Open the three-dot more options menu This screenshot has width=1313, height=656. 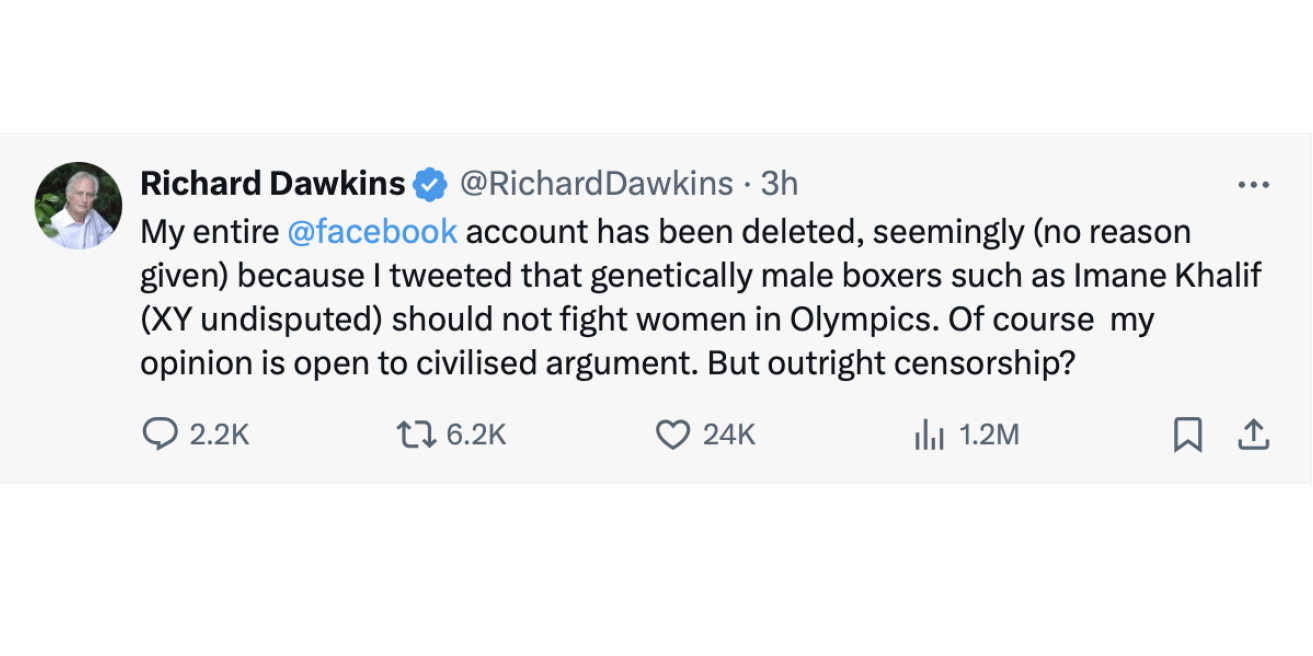(x=1253, y=185)
